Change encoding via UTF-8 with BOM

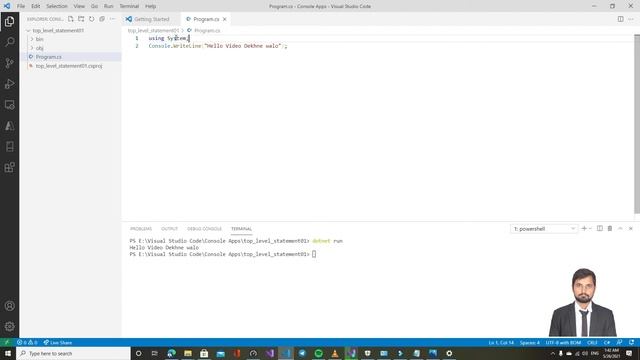(563, 342)
